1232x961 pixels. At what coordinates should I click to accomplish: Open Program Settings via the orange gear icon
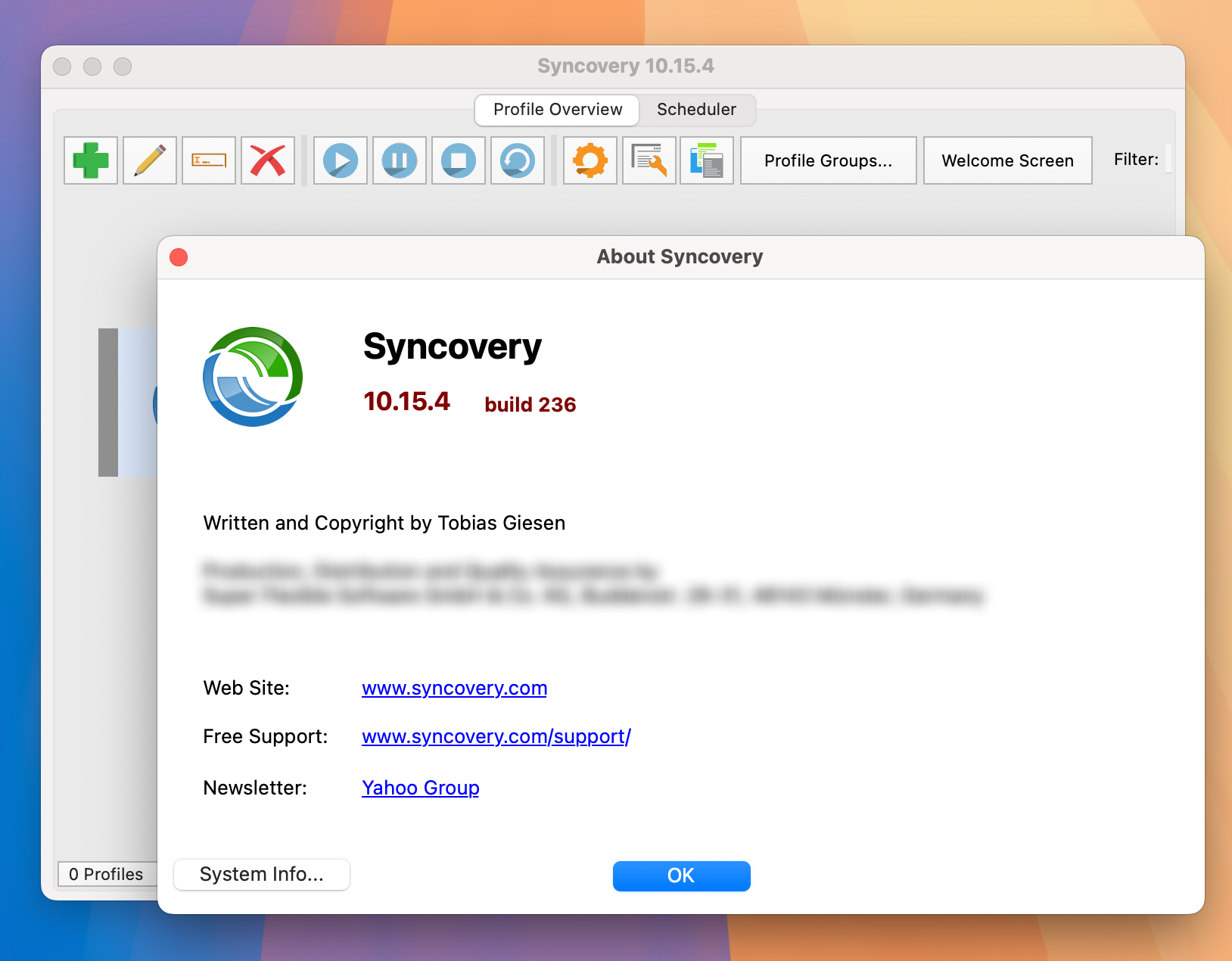[x=590, y=160]
